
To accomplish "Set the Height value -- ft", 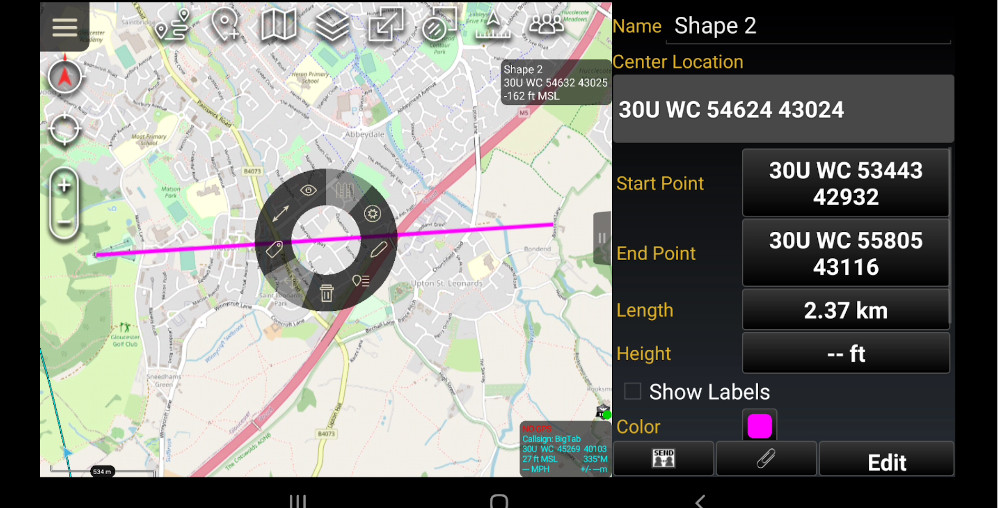I will [x=846, y=353].
